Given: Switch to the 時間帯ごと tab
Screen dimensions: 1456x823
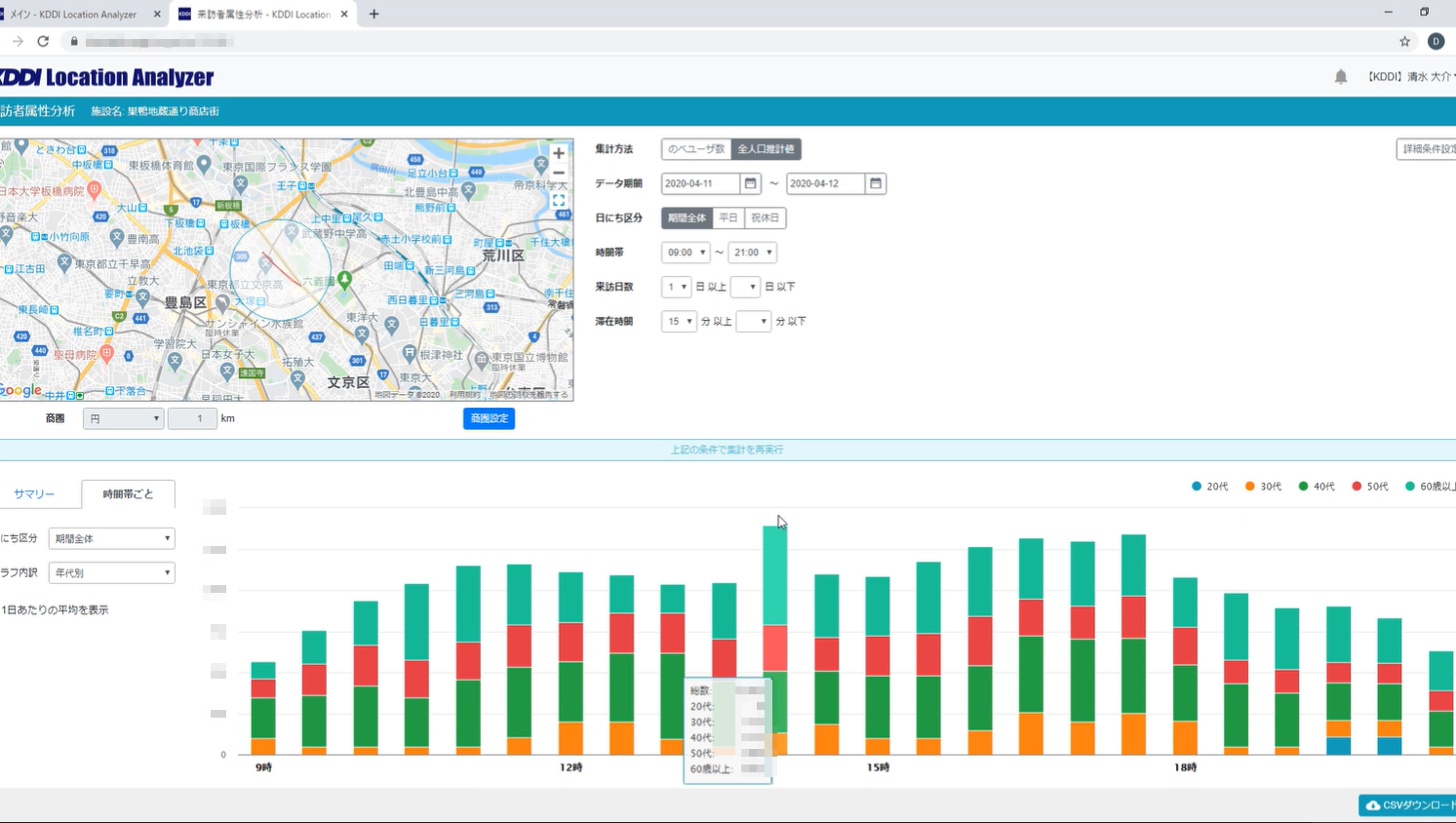Looking at the screenshot, I should [x=128, y=494].
